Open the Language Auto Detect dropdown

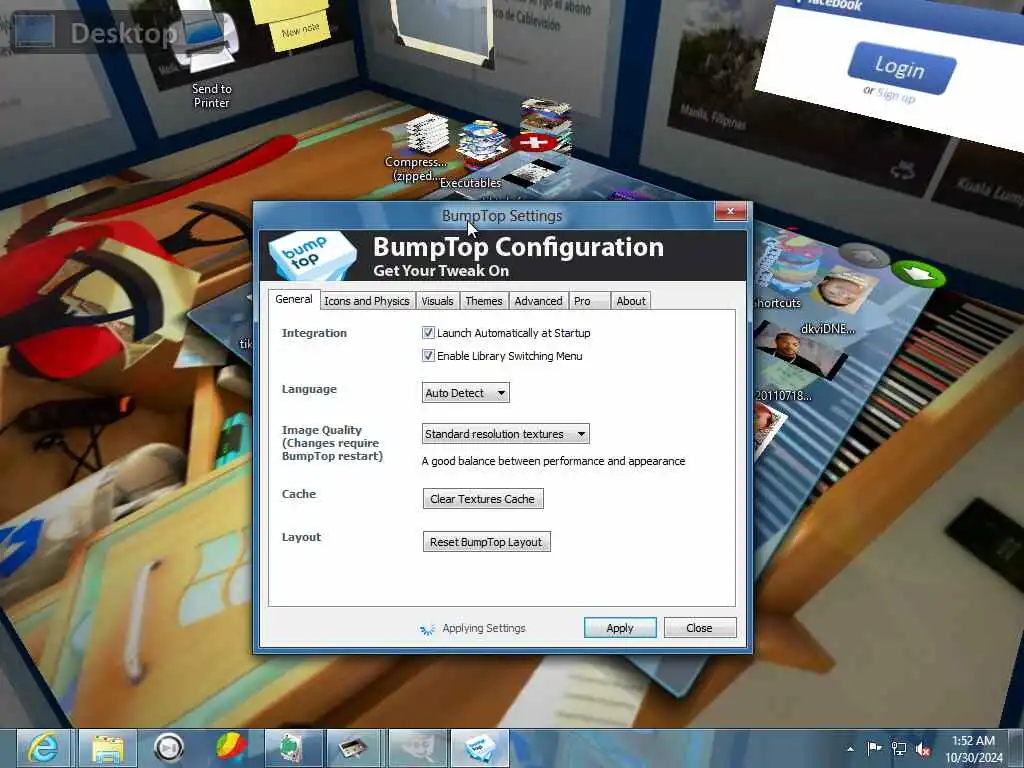pos(466,392)
